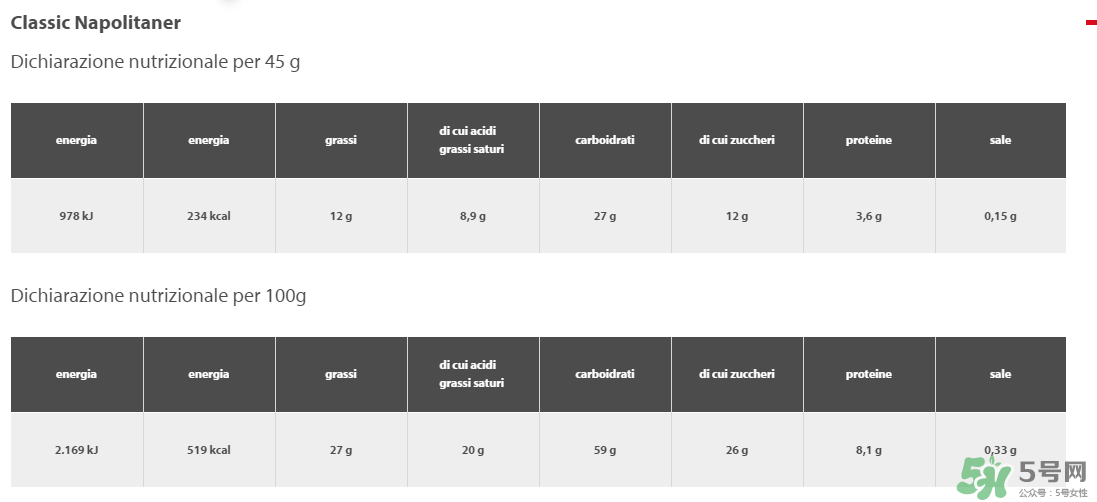This screenshot has height=502, width=1097.
Task: Select the 0,15 g salt value
Action: click(x=1000, y=216)
